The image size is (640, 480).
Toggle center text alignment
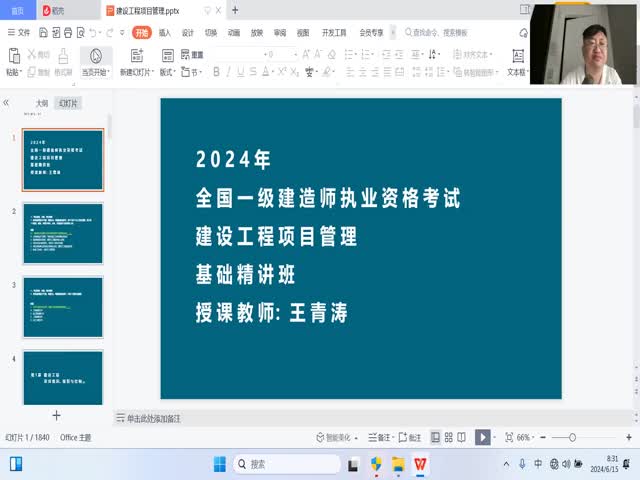(362, 72)
